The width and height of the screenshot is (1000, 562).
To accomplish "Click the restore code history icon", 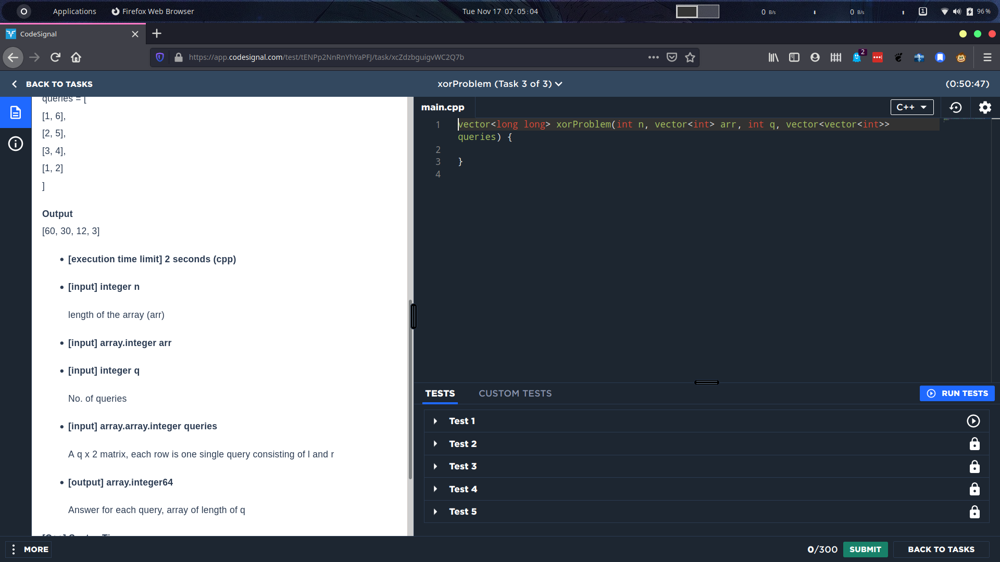I will (955, 107).
